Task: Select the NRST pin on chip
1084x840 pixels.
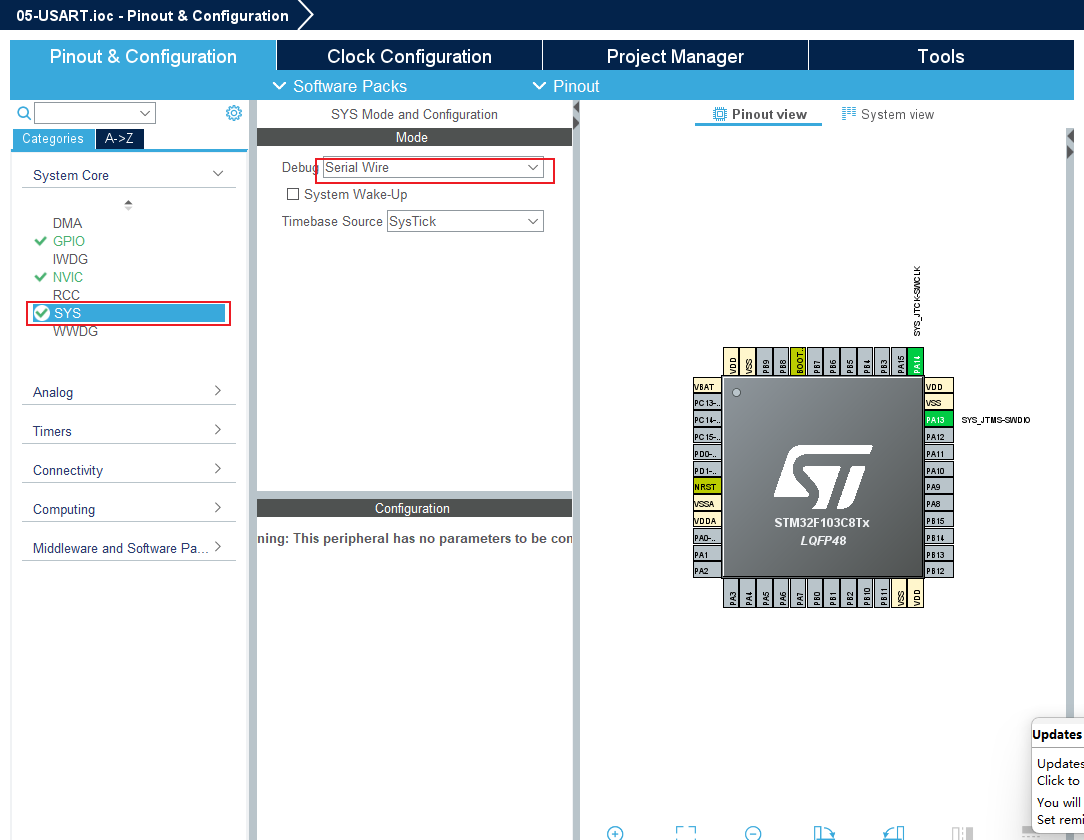Action: (707, 487)
